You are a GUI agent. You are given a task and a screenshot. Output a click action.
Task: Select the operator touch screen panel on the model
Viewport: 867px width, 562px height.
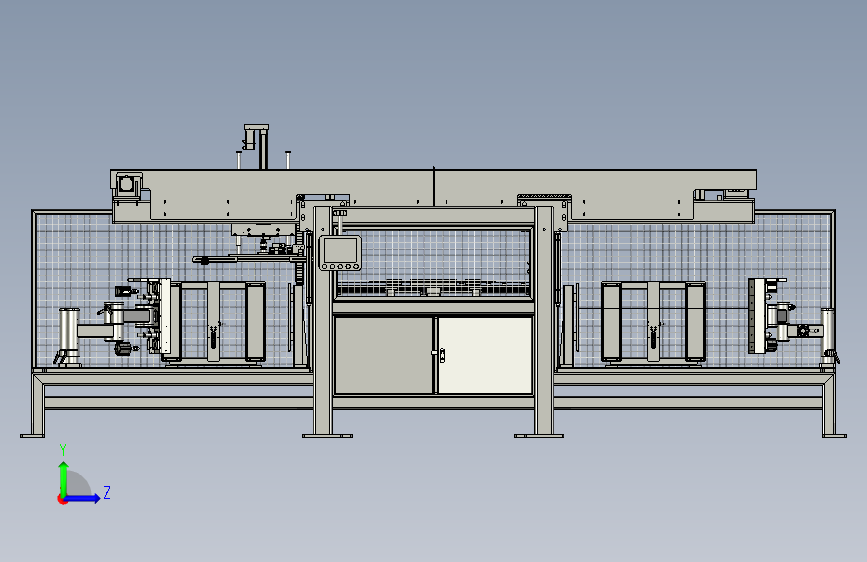[340, 253]
